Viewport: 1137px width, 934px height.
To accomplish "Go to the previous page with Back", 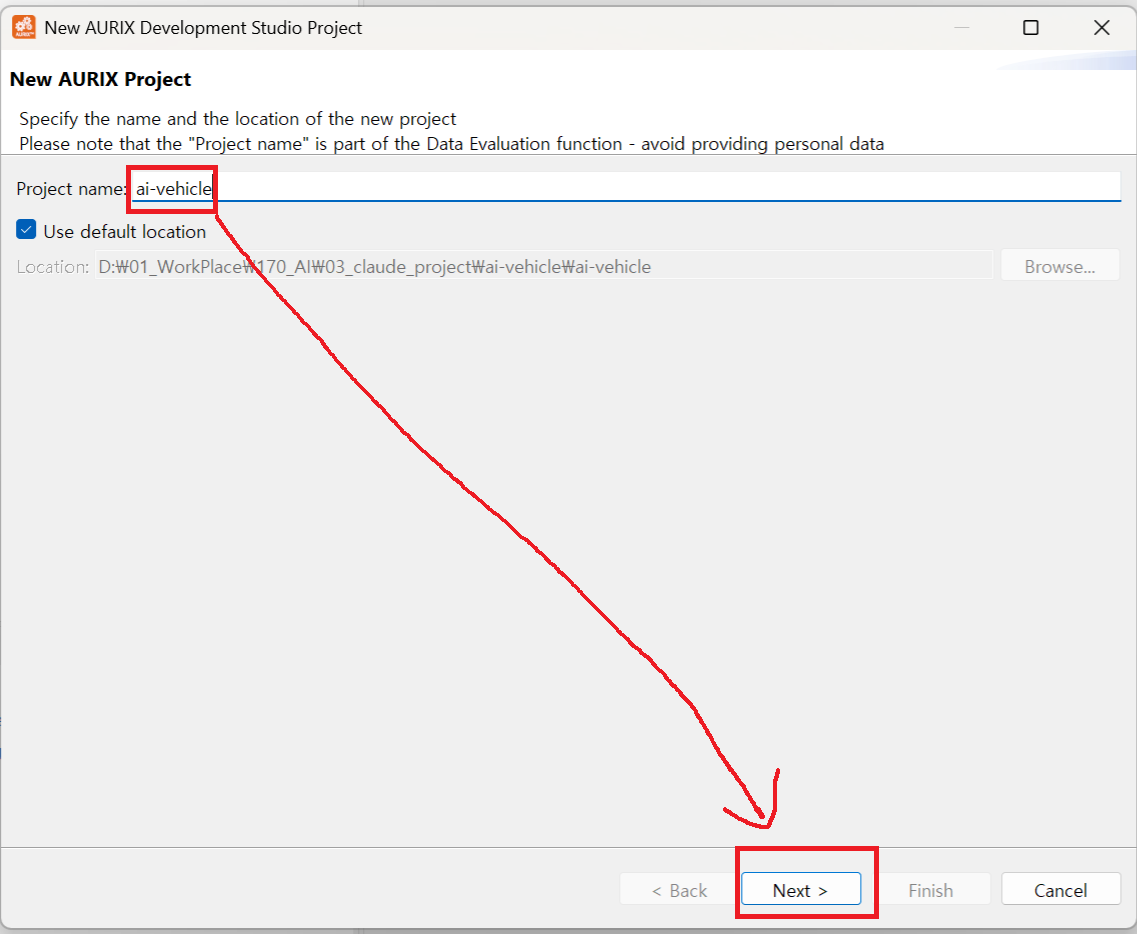I will click(x=679, y=890).
